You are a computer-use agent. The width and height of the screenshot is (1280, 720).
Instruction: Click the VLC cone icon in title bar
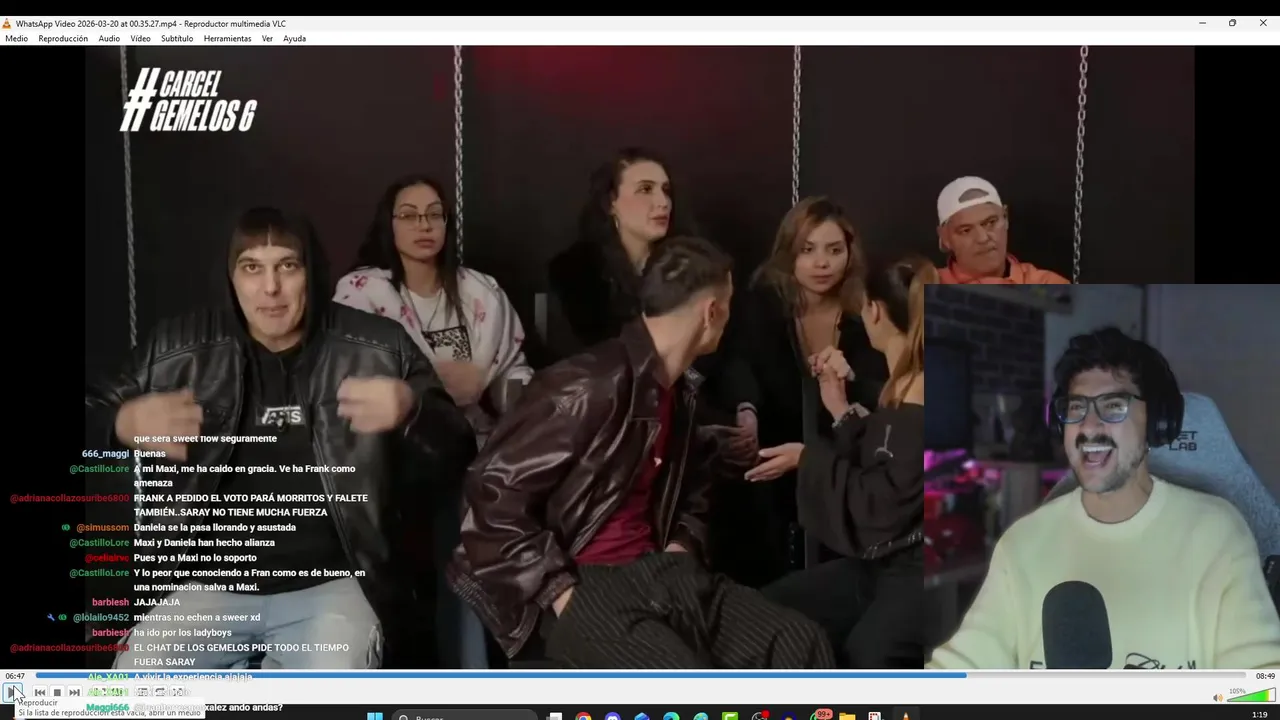coord(7,23)
